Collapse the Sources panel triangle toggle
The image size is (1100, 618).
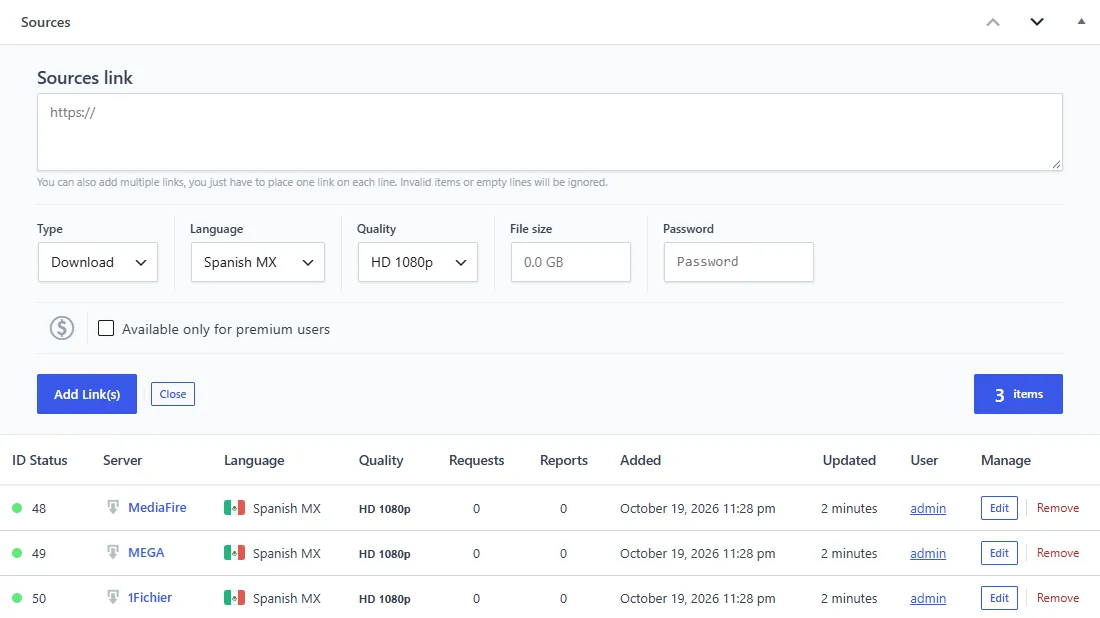click(x=1081, y=22)
